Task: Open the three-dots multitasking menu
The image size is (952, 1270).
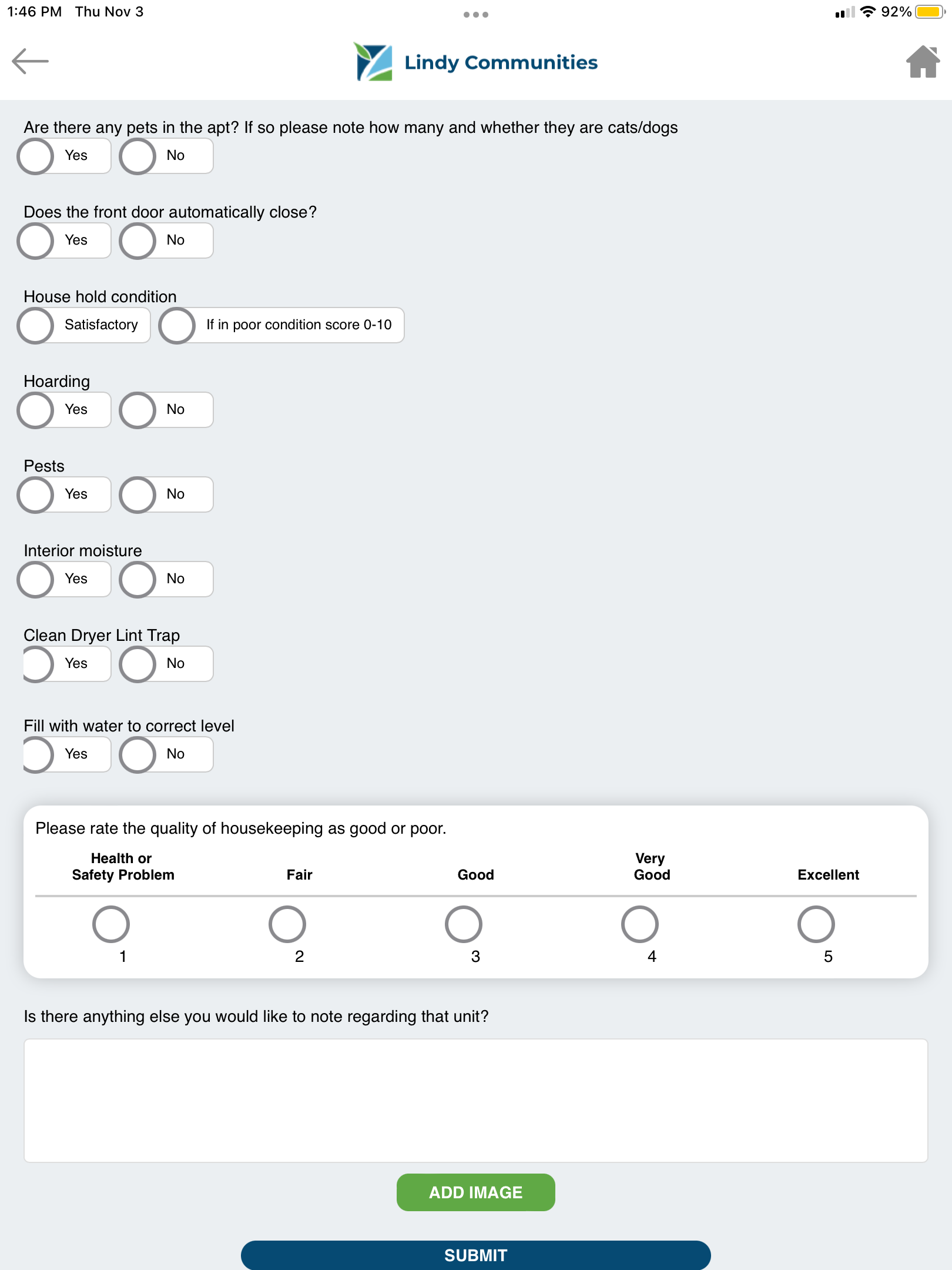Action: [x=475, y=15]
